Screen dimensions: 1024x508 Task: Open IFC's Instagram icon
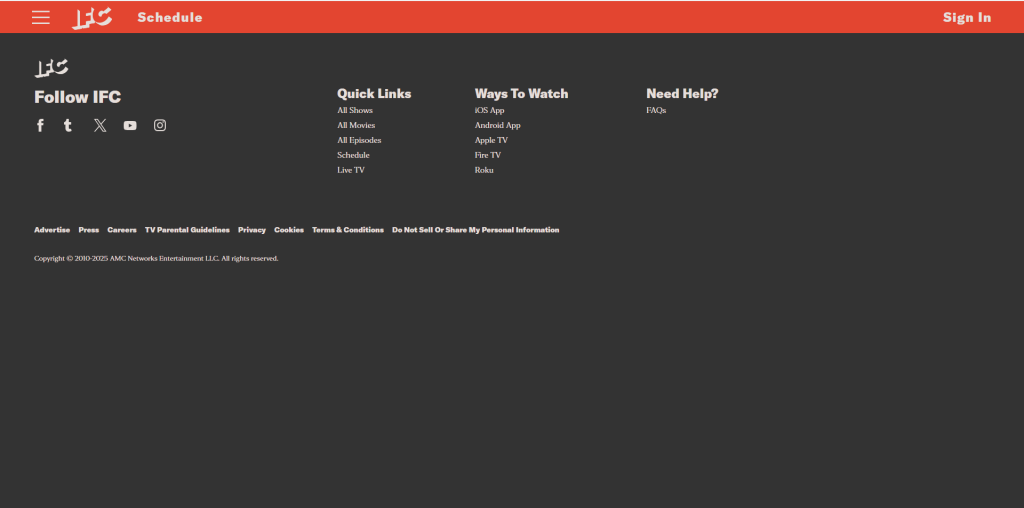160,125
